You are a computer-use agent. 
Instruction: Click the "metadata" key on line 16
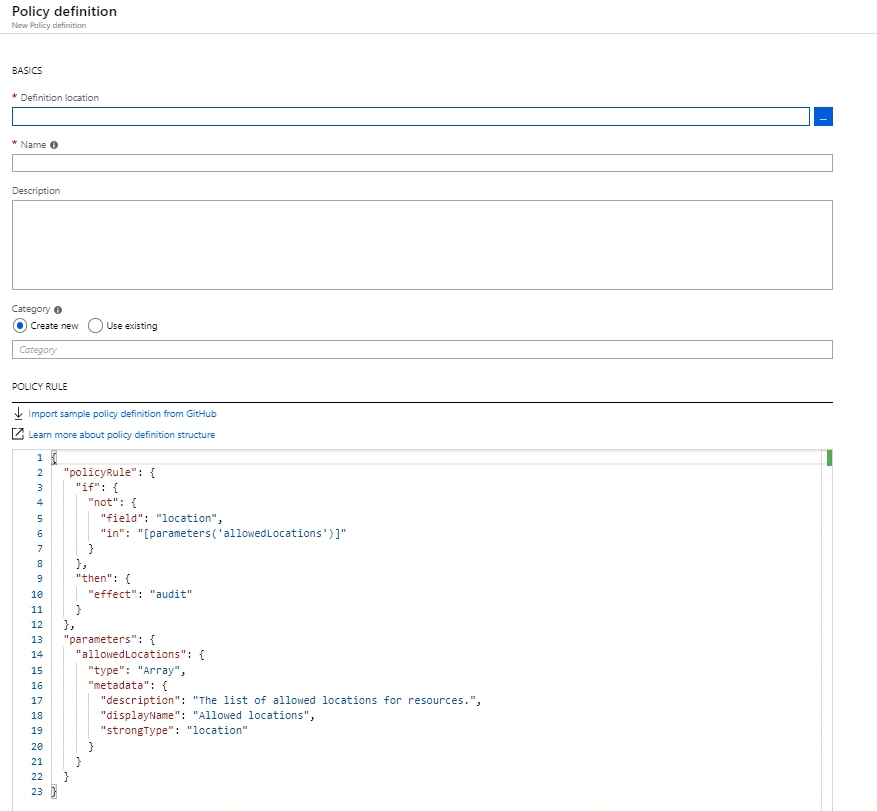(x=119, y=686)
